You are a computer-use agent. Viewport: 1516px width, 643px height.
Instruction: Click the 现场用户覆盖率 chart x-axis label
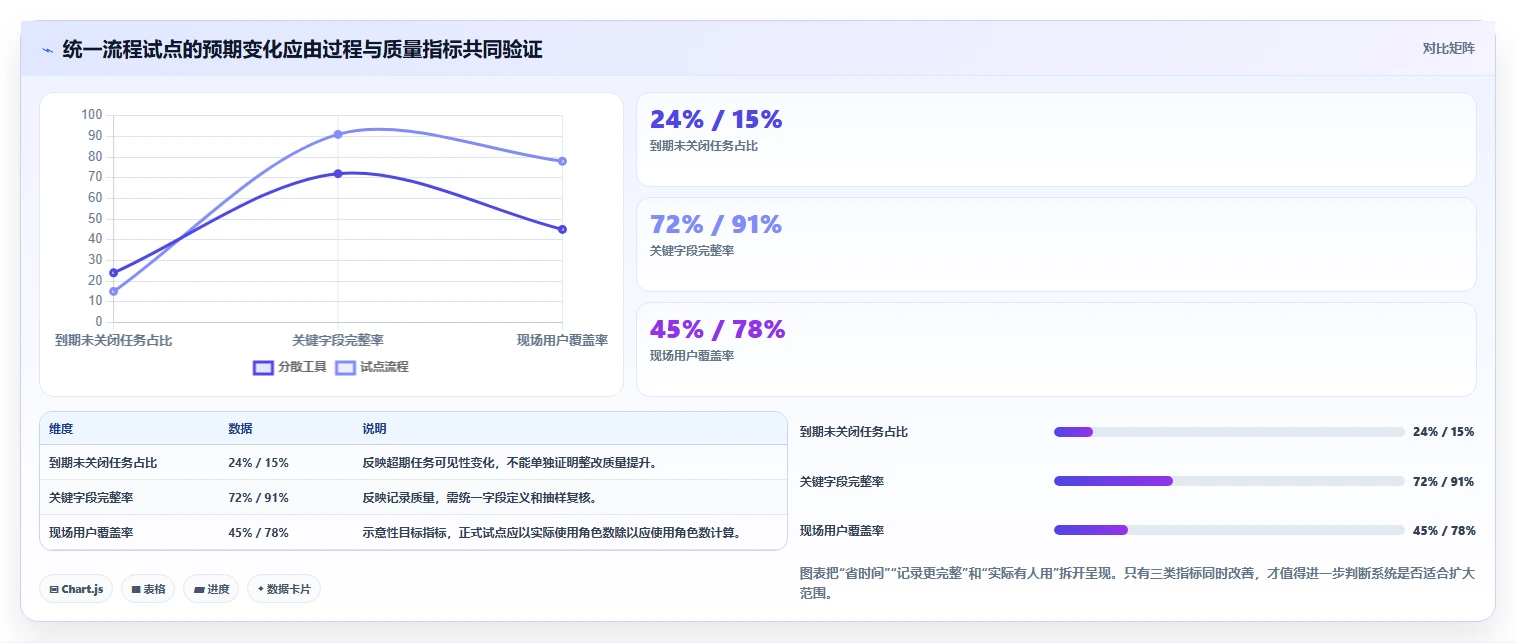click(x=562, y=340)
